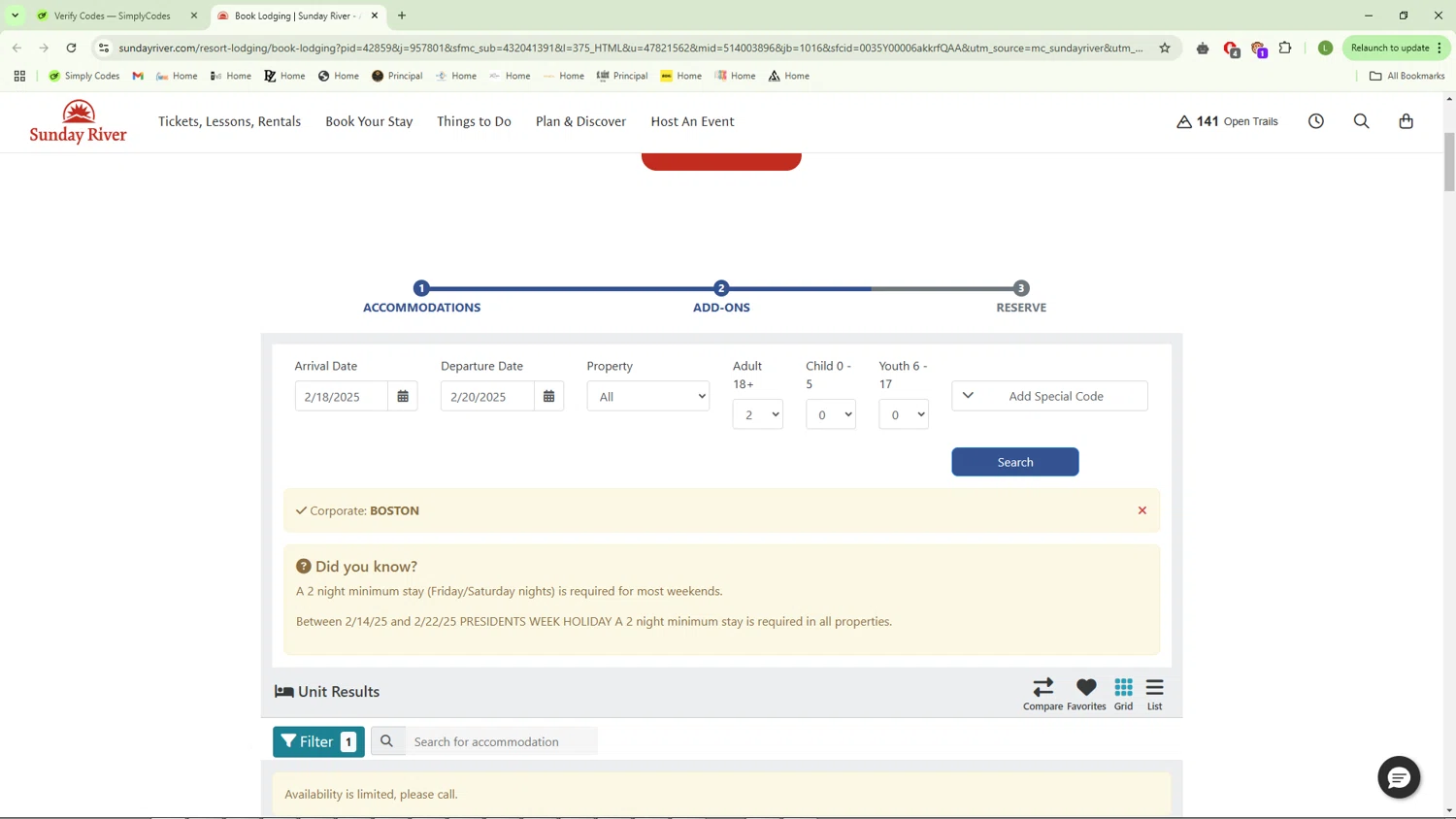Viewport: 1456px width, 819px height.
Task: Open the Filter options button
Action: [318, 741]
